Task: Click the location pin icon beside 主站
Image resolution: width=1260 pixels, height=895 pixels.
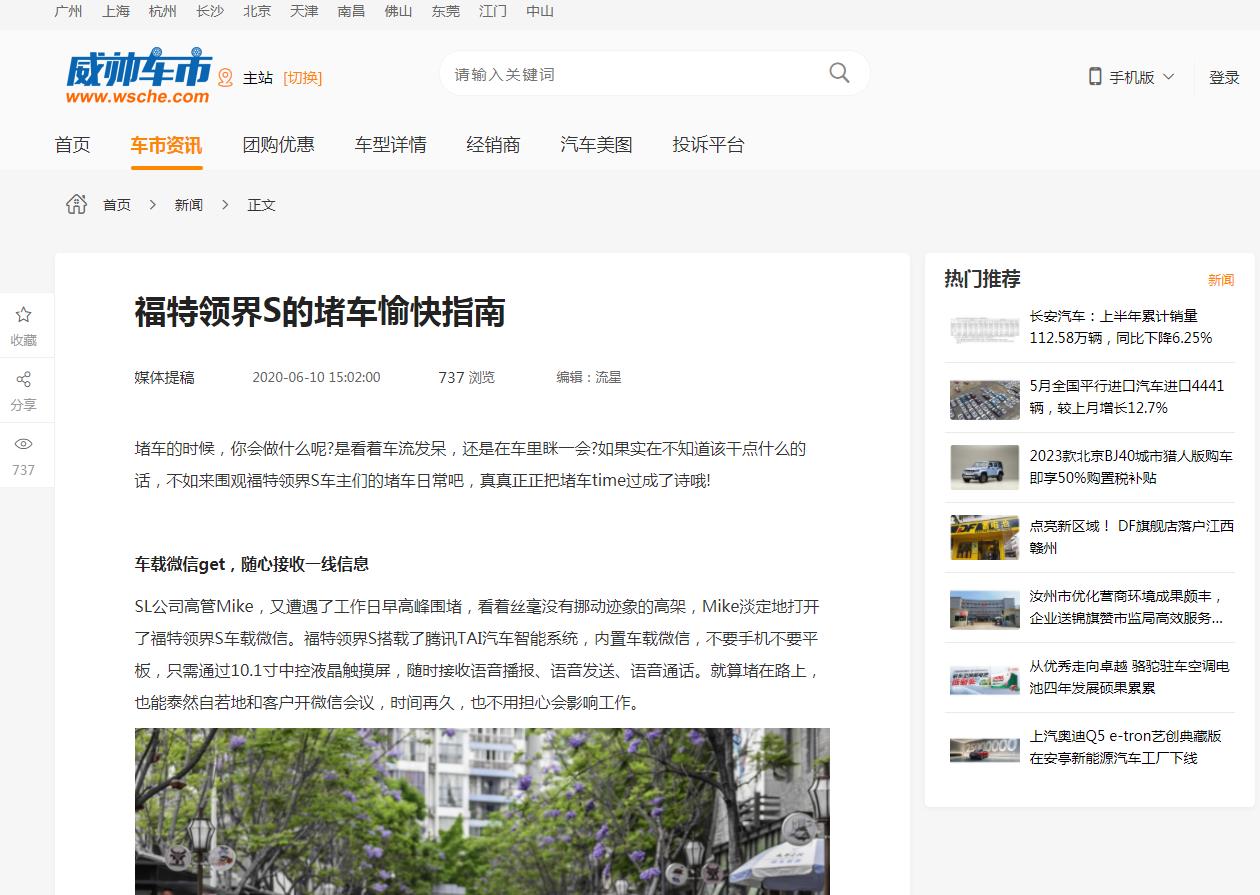Action: pos(225,78)
